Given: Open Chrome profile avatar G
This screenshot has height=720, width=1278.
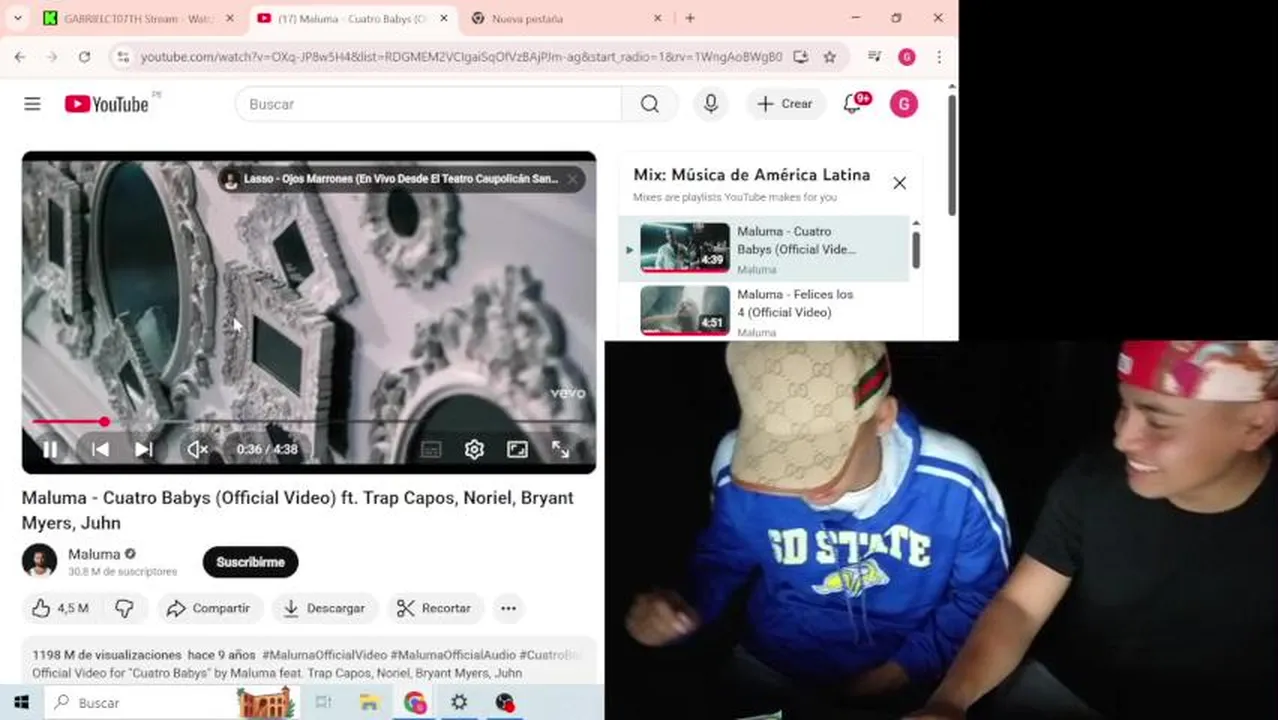Looking at the screenshot, I should pyautogui.click(x=907, y=57).
